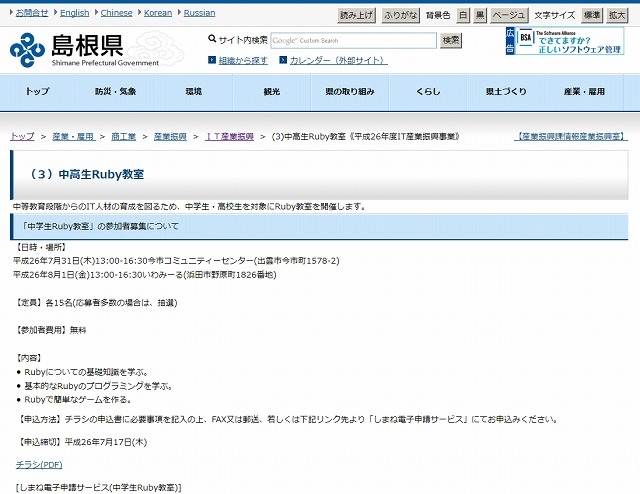
Task: Open the 防災・気象 navigation tab
Action: pos(116,92)
